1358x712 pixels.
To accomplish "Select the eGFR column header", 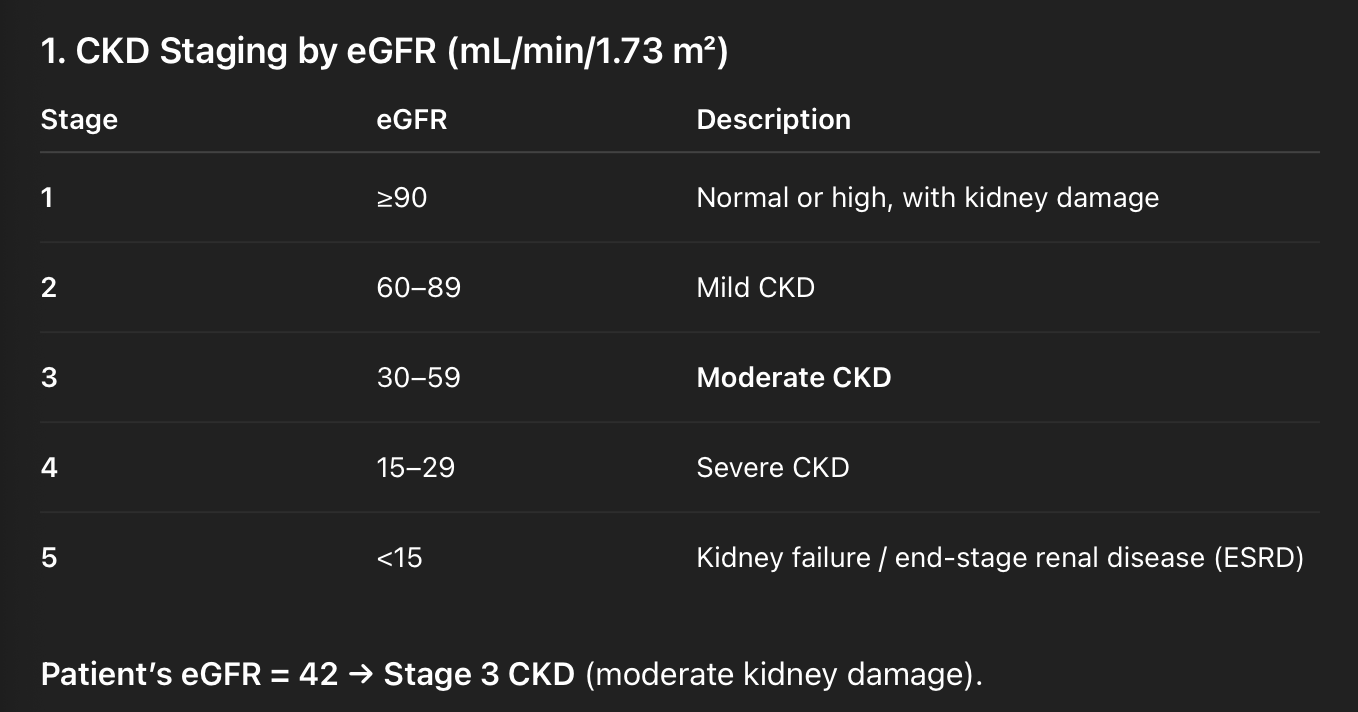I will pos(411,120).
